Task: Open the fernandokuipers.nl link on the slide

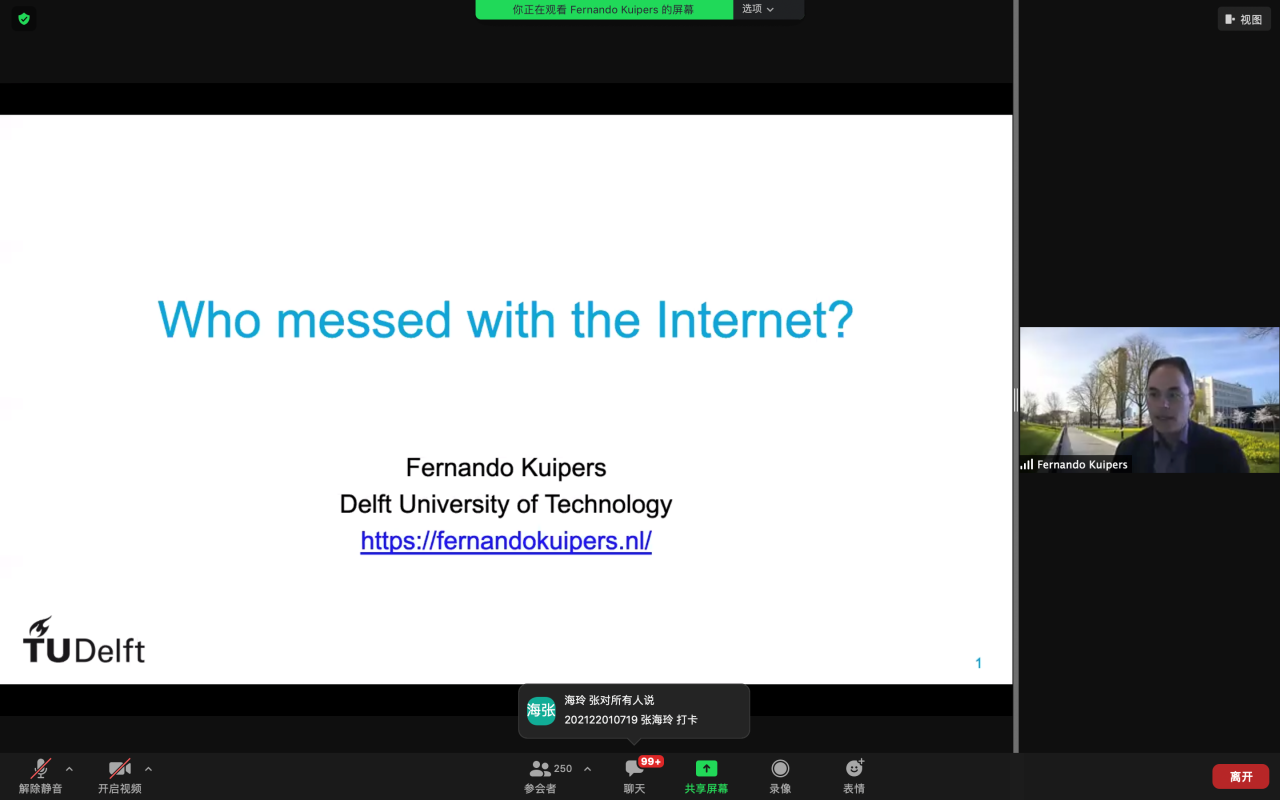Action: [x=506, y=541]
